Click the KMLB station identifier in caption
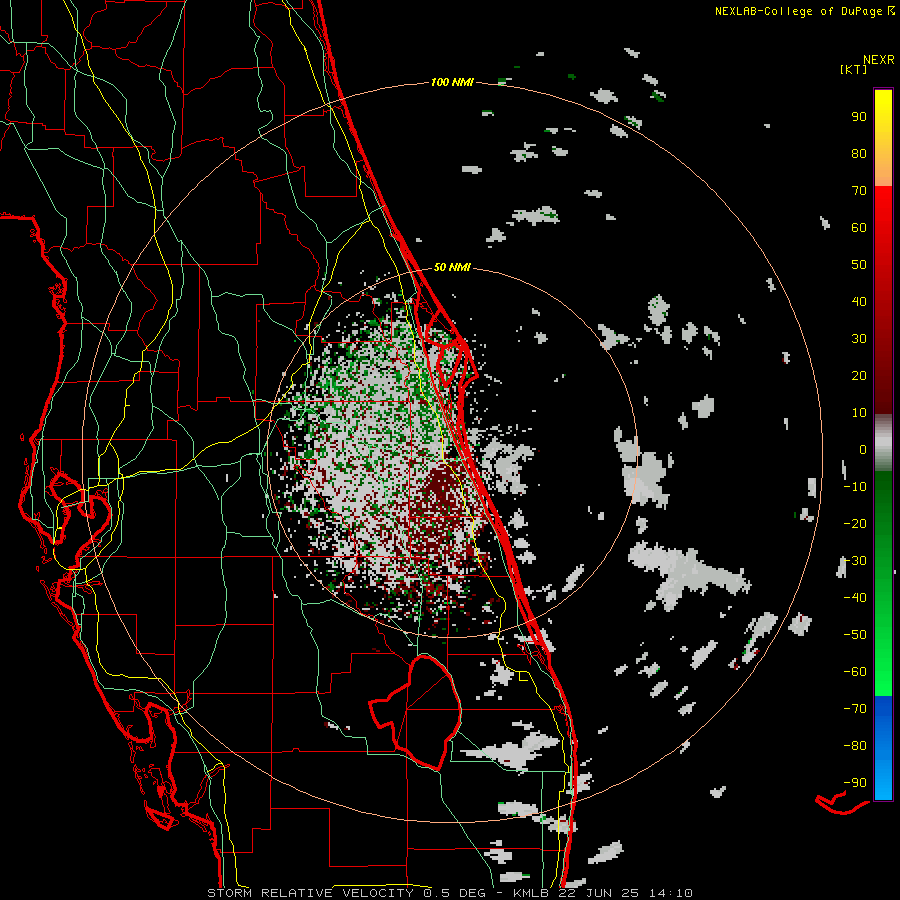 point(530,893)
